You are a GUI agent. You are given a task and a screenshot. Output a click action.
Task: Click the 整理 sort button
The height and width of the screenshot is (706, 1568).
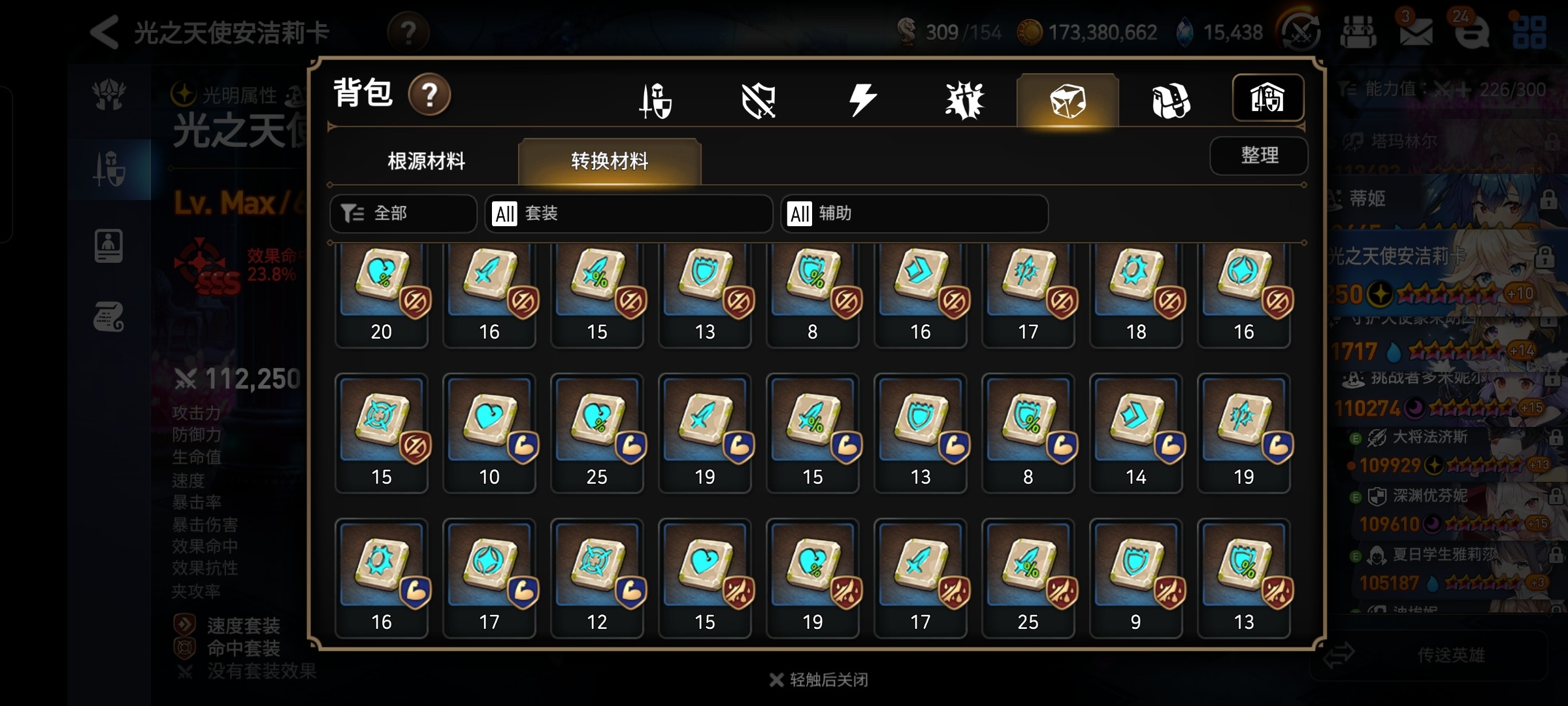click(1259, 156)
